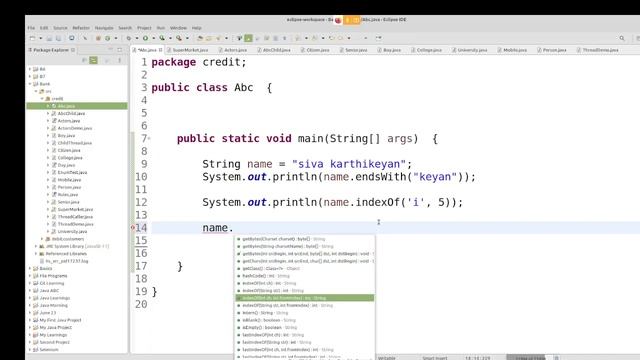Open the Search menu
This screenshot has width=640, height=360.
click(125, 28)
